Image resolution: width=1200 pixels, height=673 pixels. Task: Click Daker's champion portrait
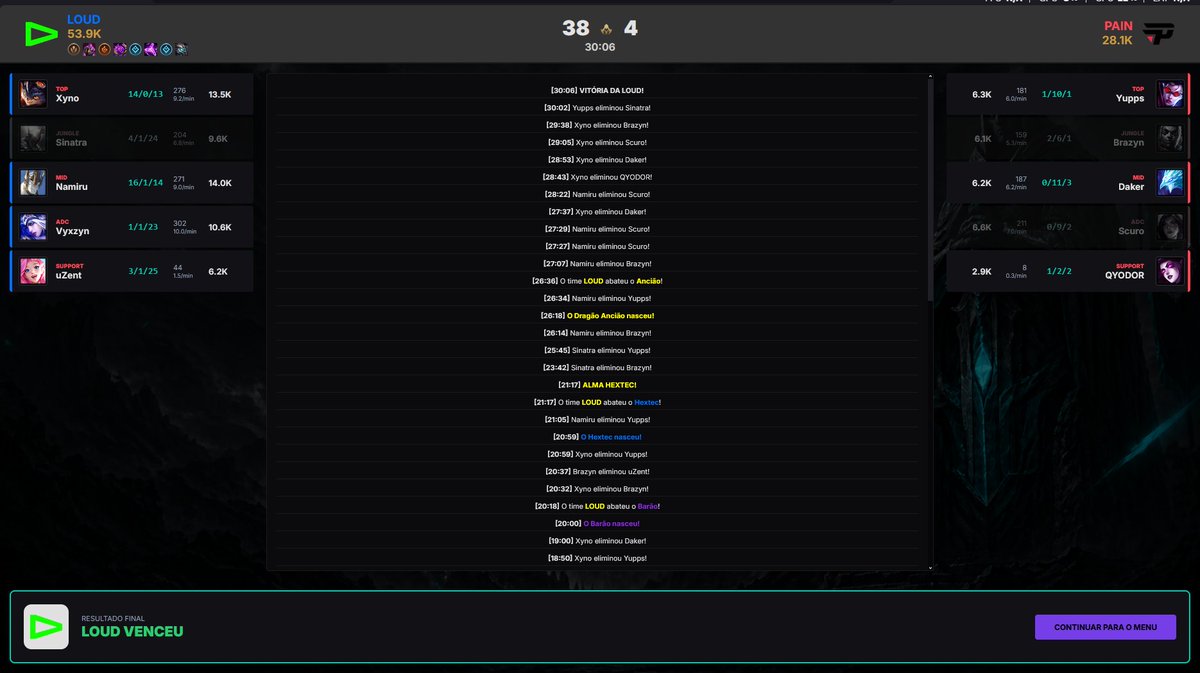1169,182
